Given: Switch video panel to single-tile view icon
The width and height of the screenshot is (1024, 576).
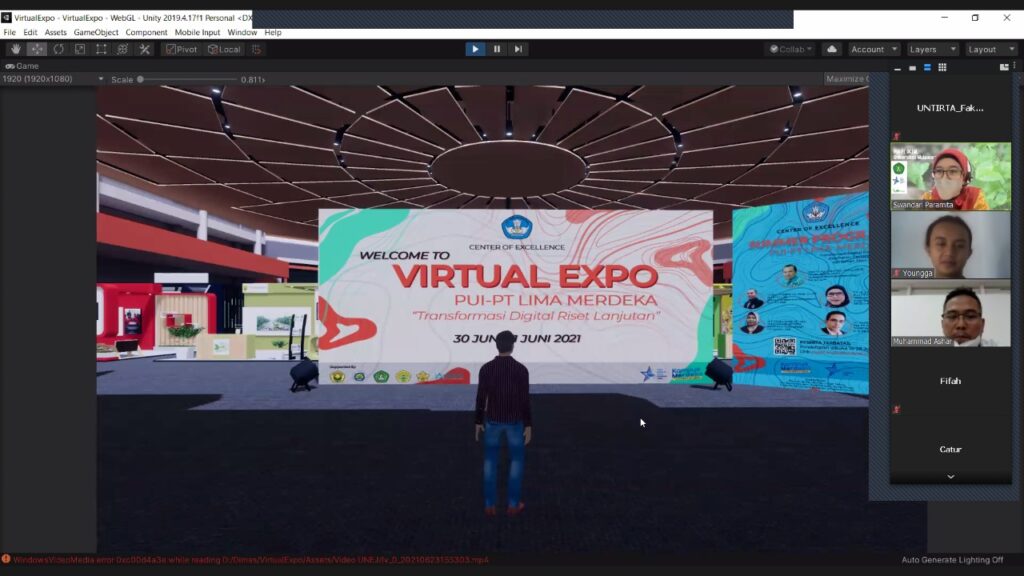Looking at the screenshot, I should pyautogui.click(x=912, y=68).
